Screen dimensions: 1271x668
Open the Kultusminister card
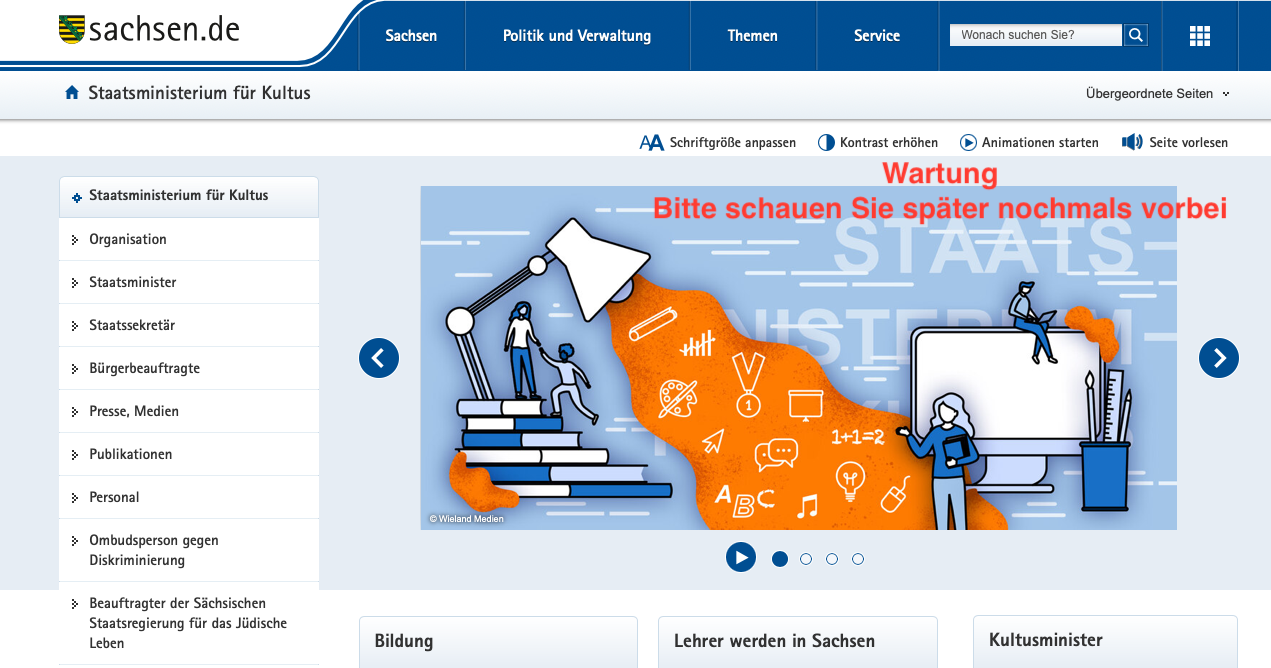1105,642
